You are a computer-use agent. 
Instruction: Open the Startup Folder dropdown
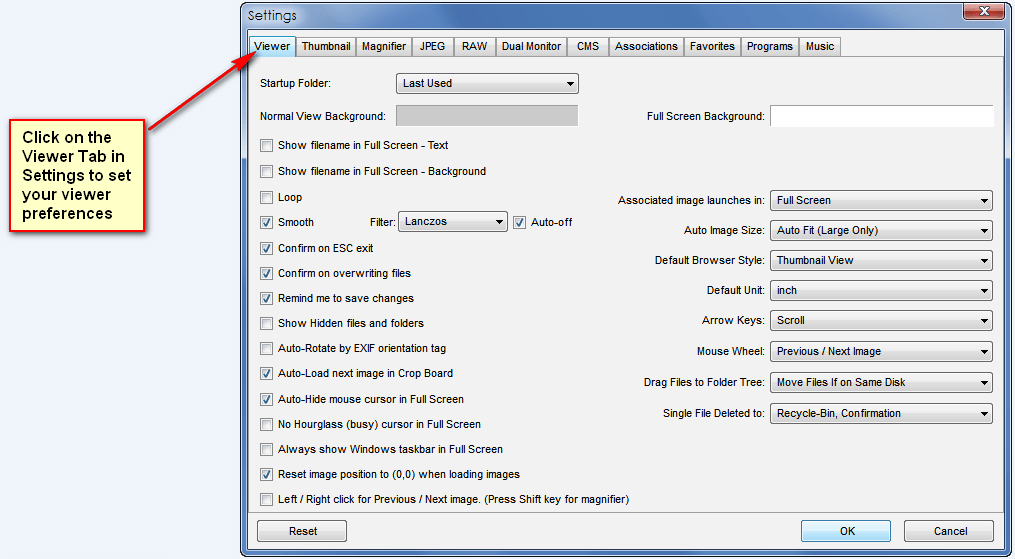[x=487, y=84]
